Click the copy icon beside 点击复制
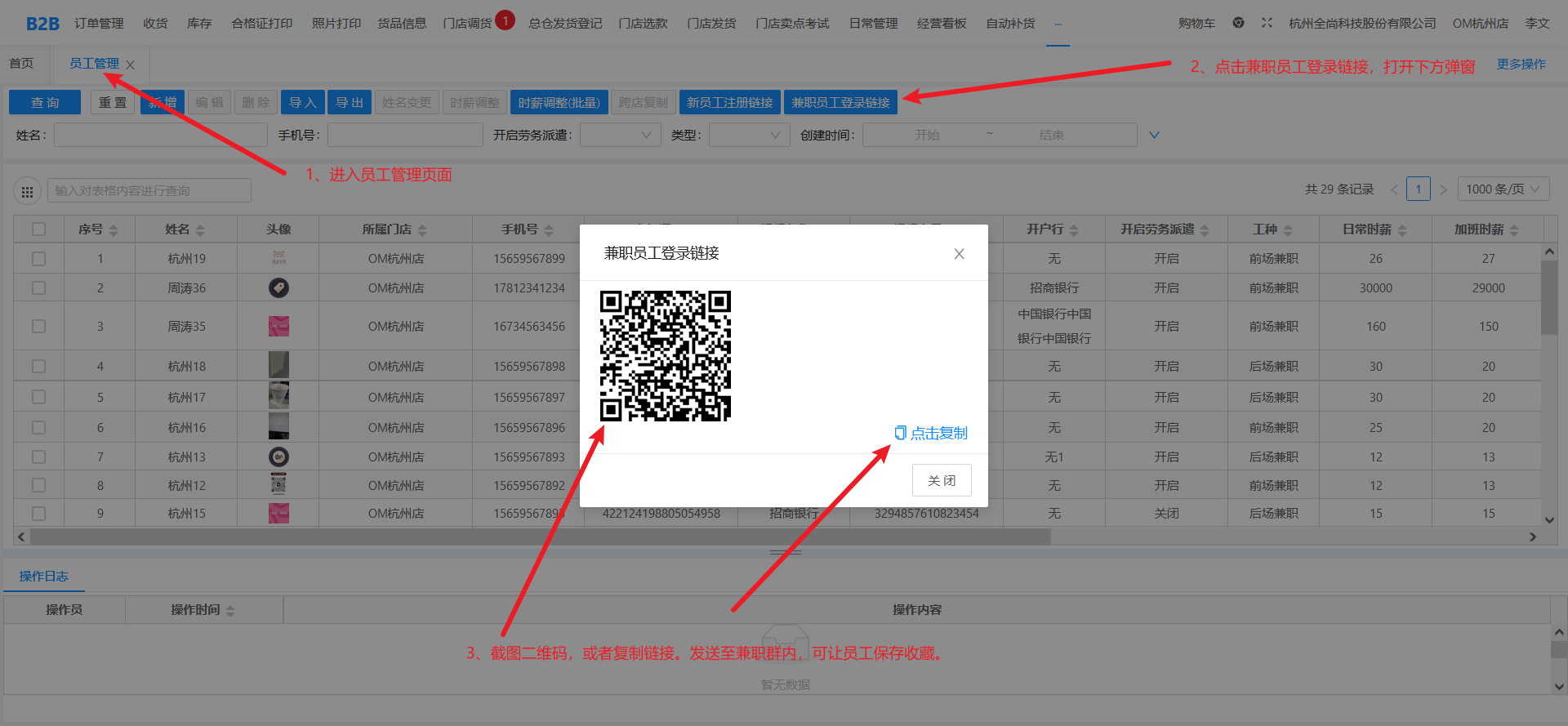1568x726 pixels. coord(900,433)
